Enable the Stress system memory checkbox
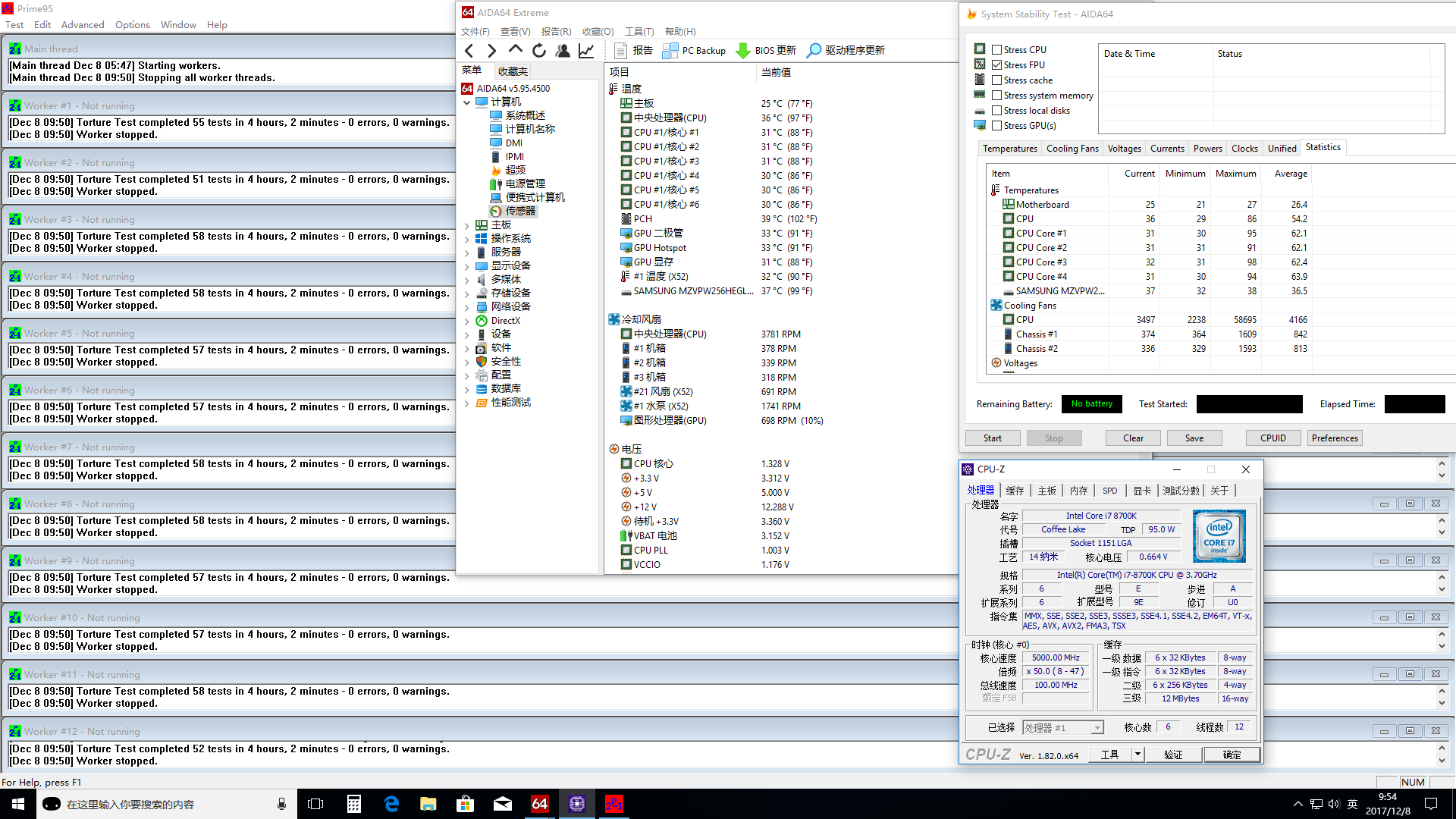The image size is (1456, 819). 997,96
